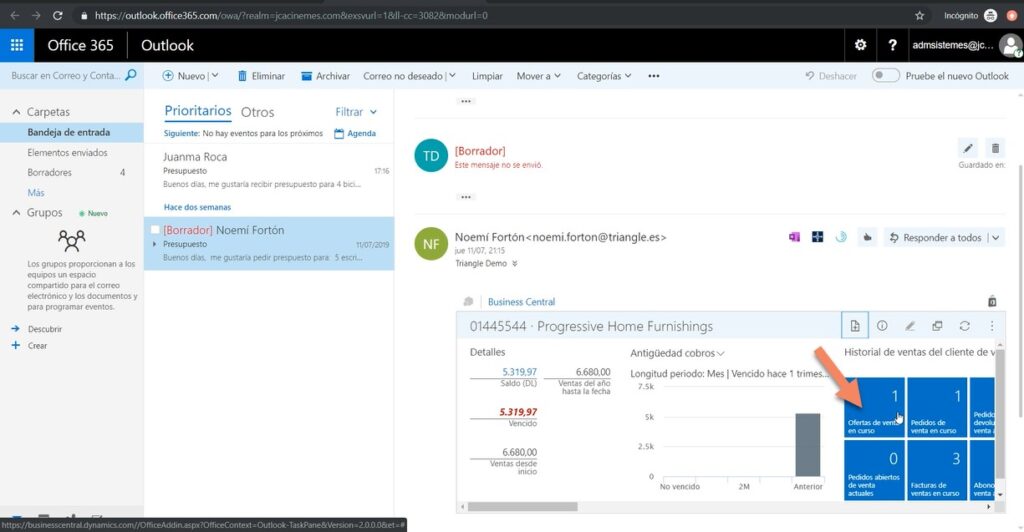Show information icon in Business Central toolbar

[x=882, y=326]
